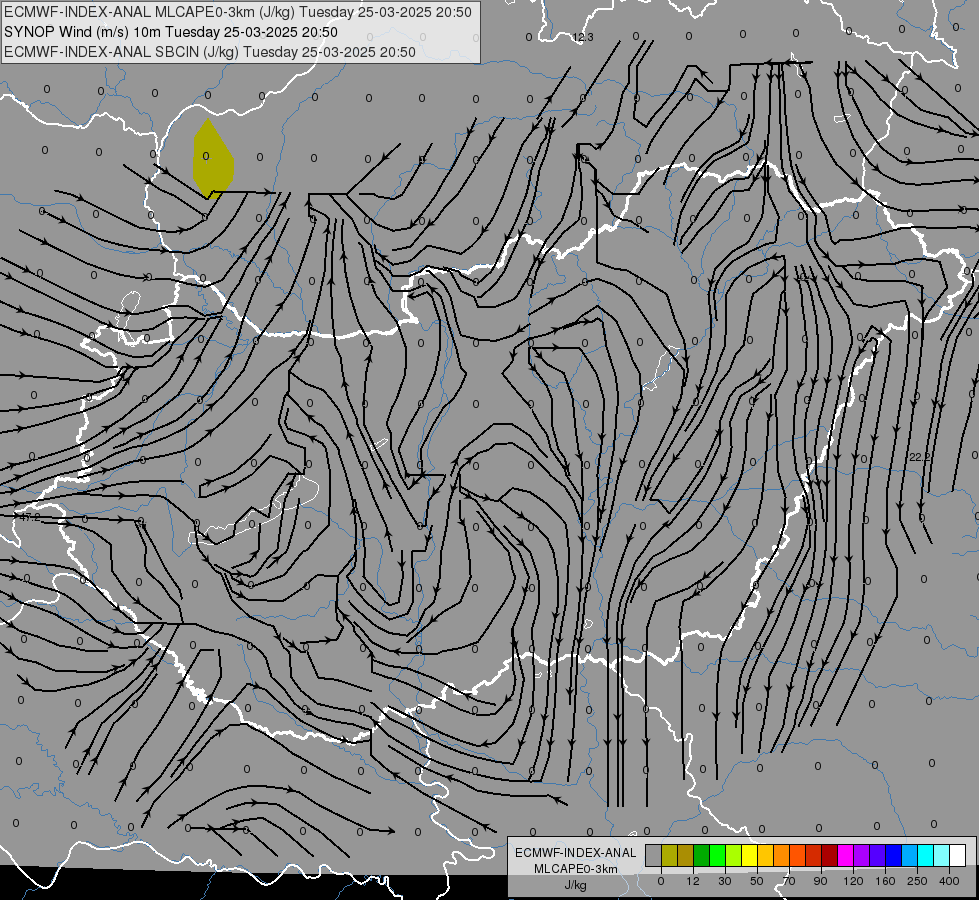
Task: Click legend scale value 90
Action: coord(820,881)
